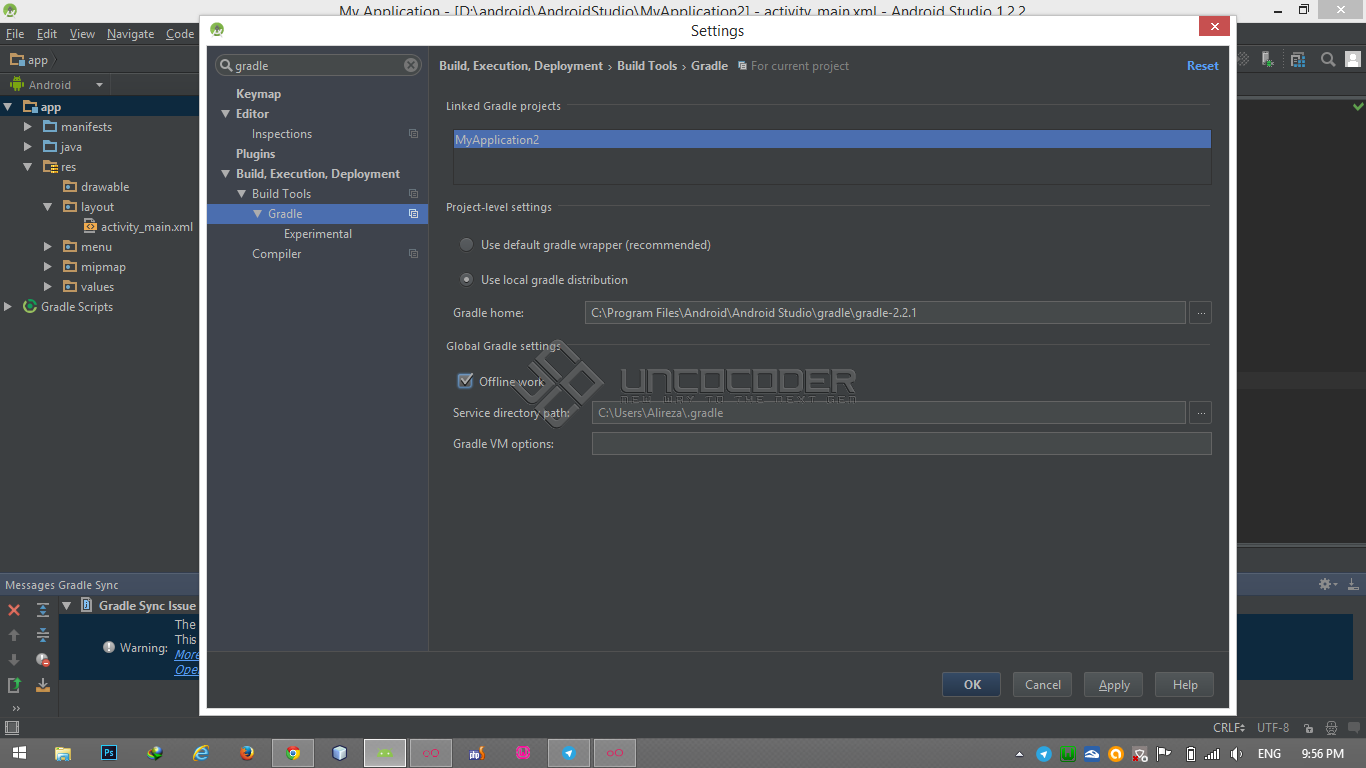
Task: Select Plugins in the settings list
Action: click(255, 154)
